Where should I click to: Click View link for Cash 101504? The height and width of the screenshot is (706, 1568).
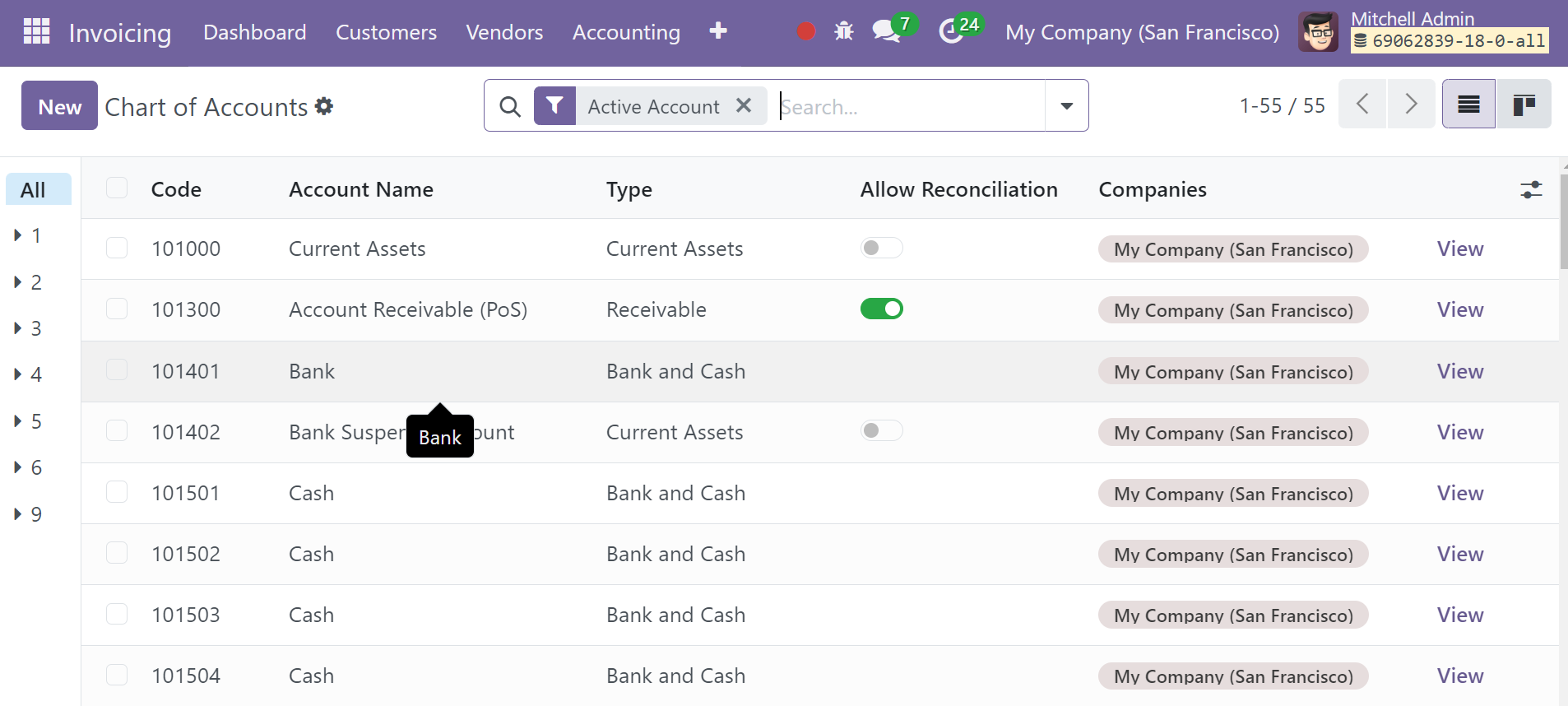[1460, 676]
